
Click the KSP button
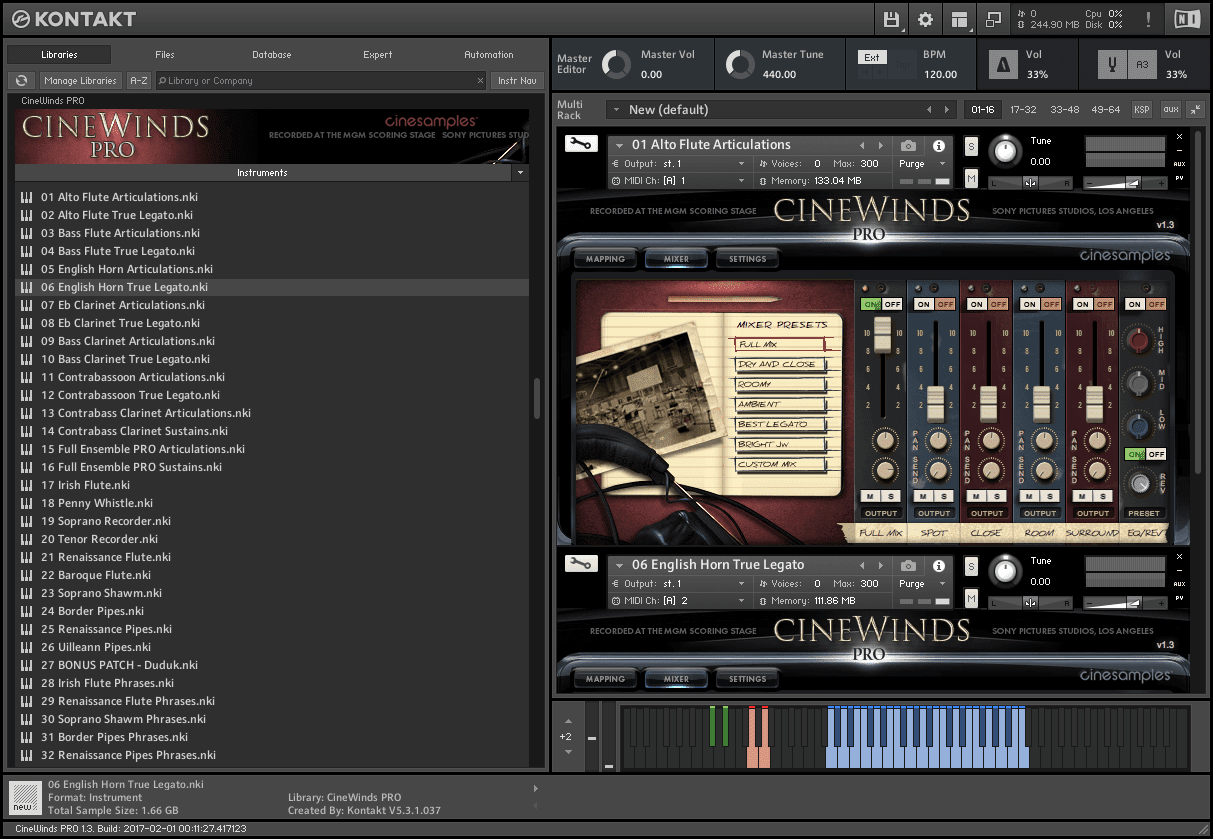pyautogui.click(x=1141, y=110)
